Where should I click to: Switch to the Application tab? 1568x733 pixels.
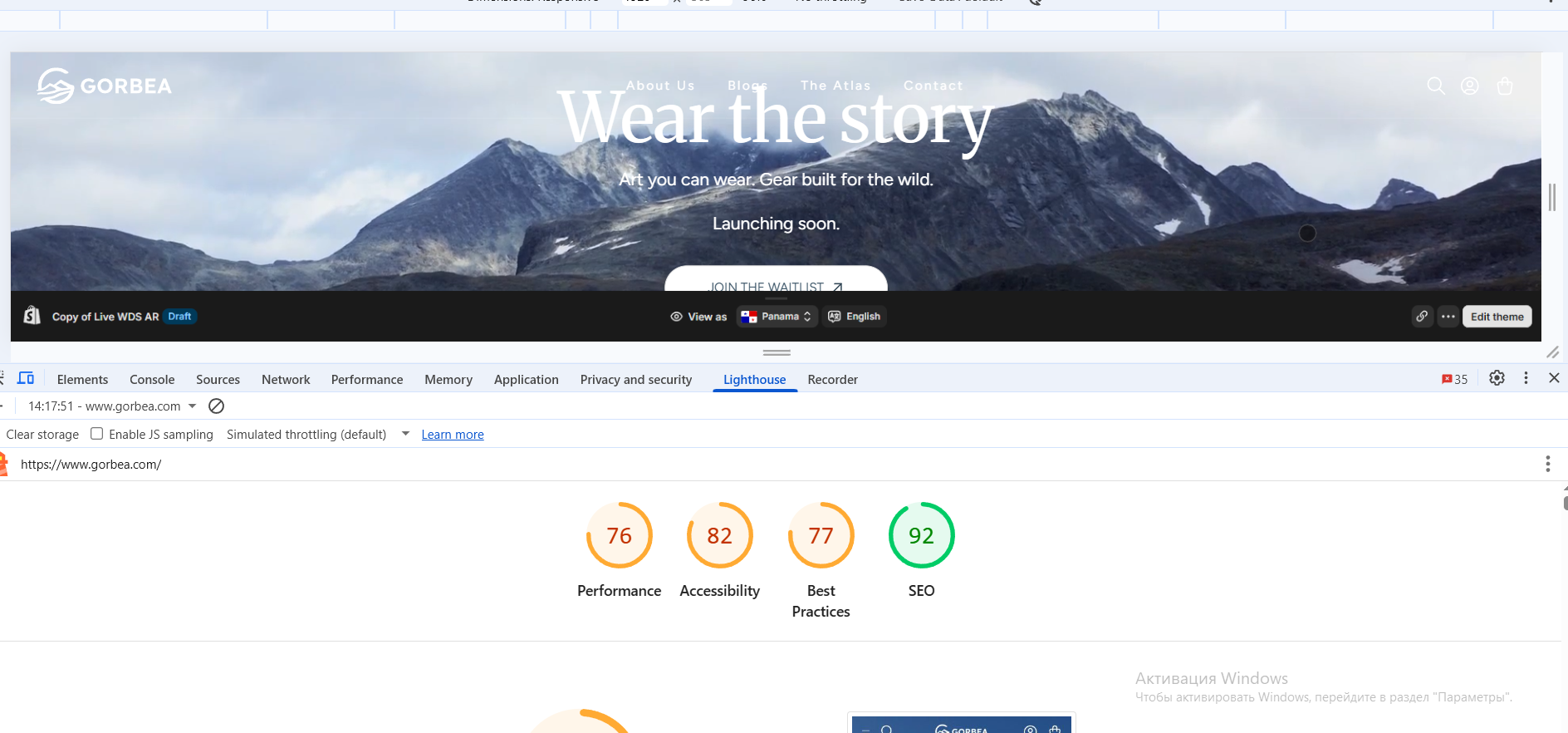(x=527, y=379)
